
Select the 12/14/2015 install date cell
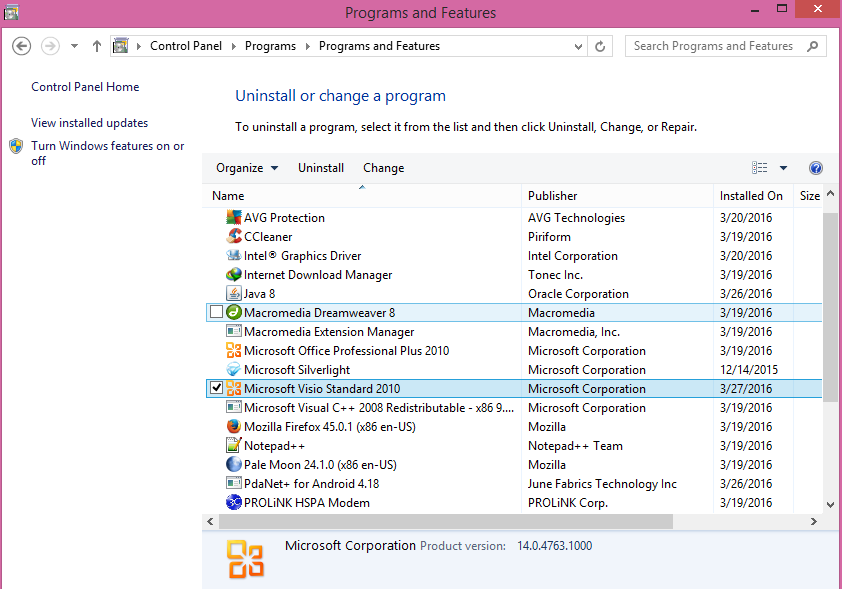pos(749,370)
